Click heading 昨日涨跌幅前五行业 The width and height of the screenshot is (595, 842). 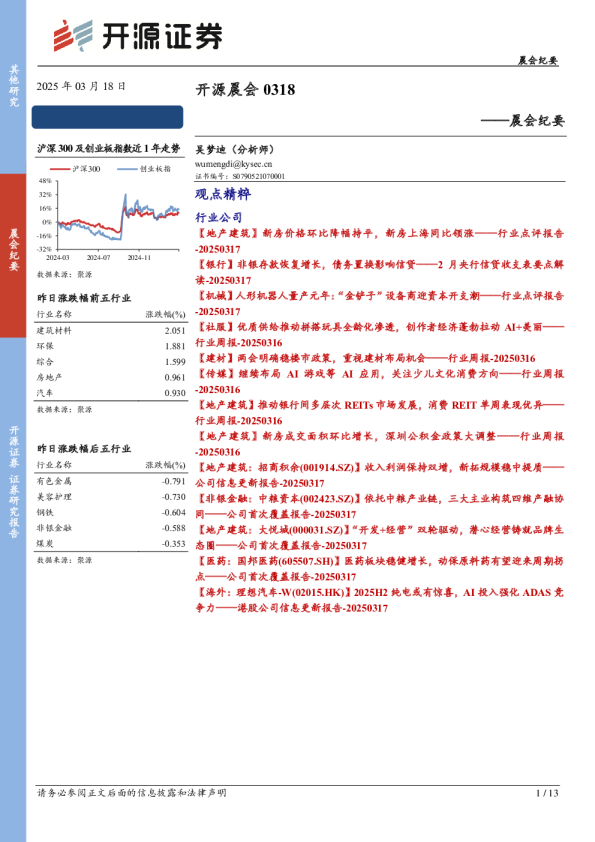pyautogui.click(x=84, y=298)
